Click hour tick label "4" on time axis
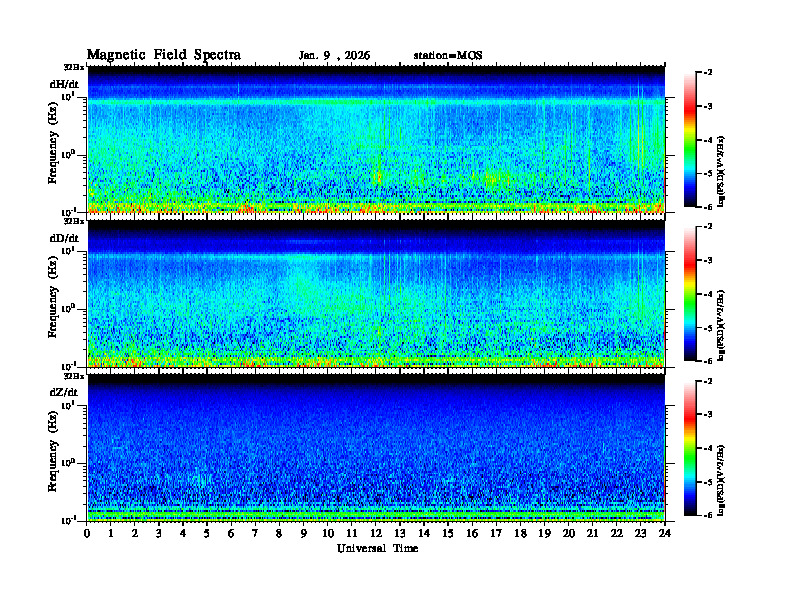Image resolution: width=792 pixels, height=612 pixels. [183, 533]
